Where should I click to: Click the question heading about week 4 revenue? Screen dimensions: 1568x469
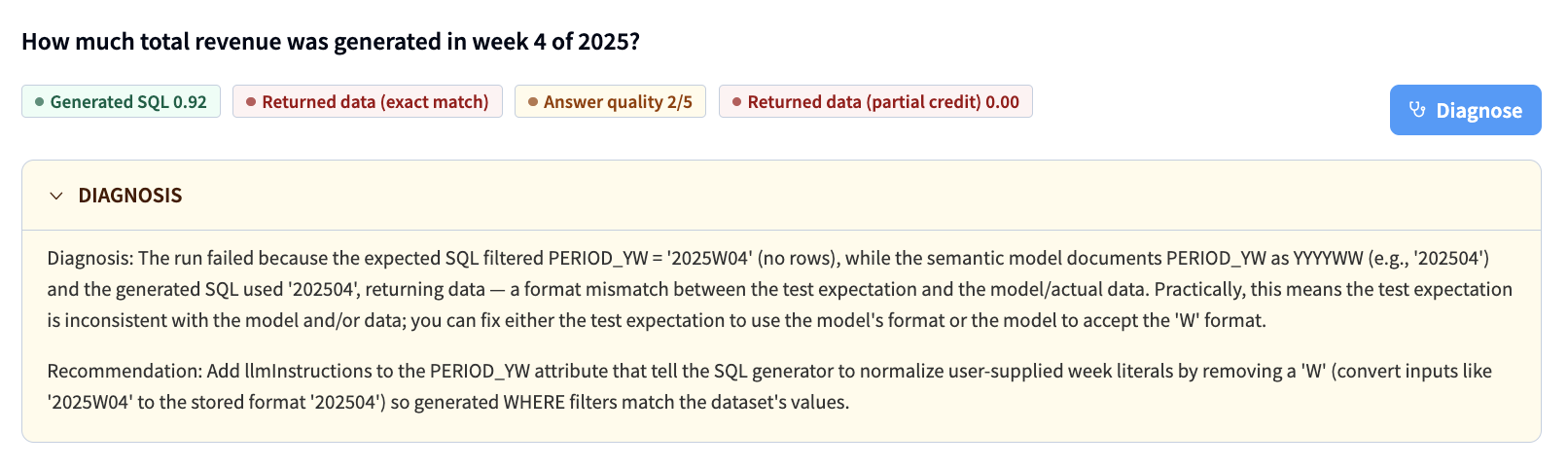[x=331, y=42]
